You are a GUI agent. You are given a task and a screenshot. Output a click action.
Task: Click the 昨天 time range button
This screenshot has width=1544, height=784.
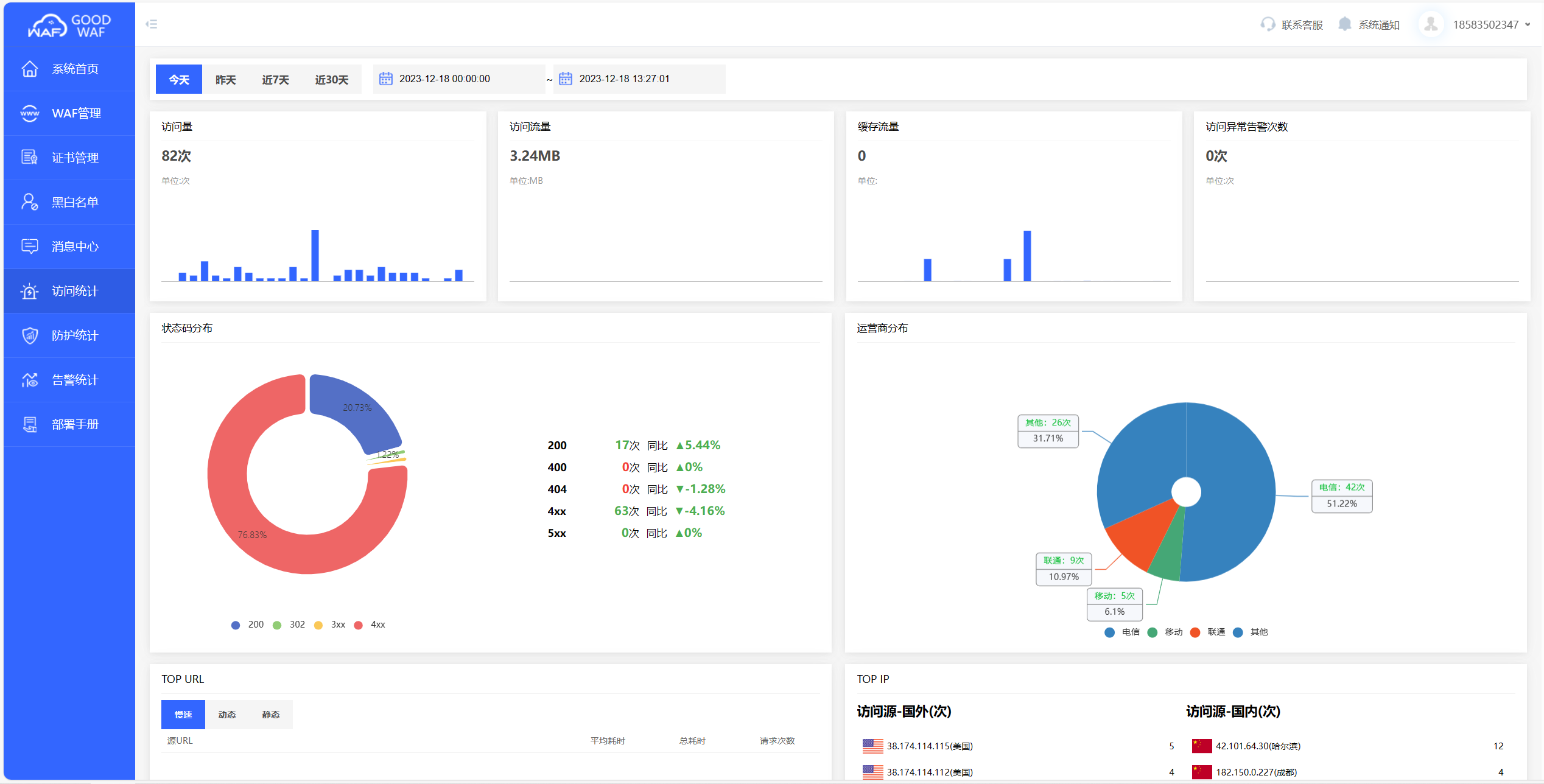[225, 80]
